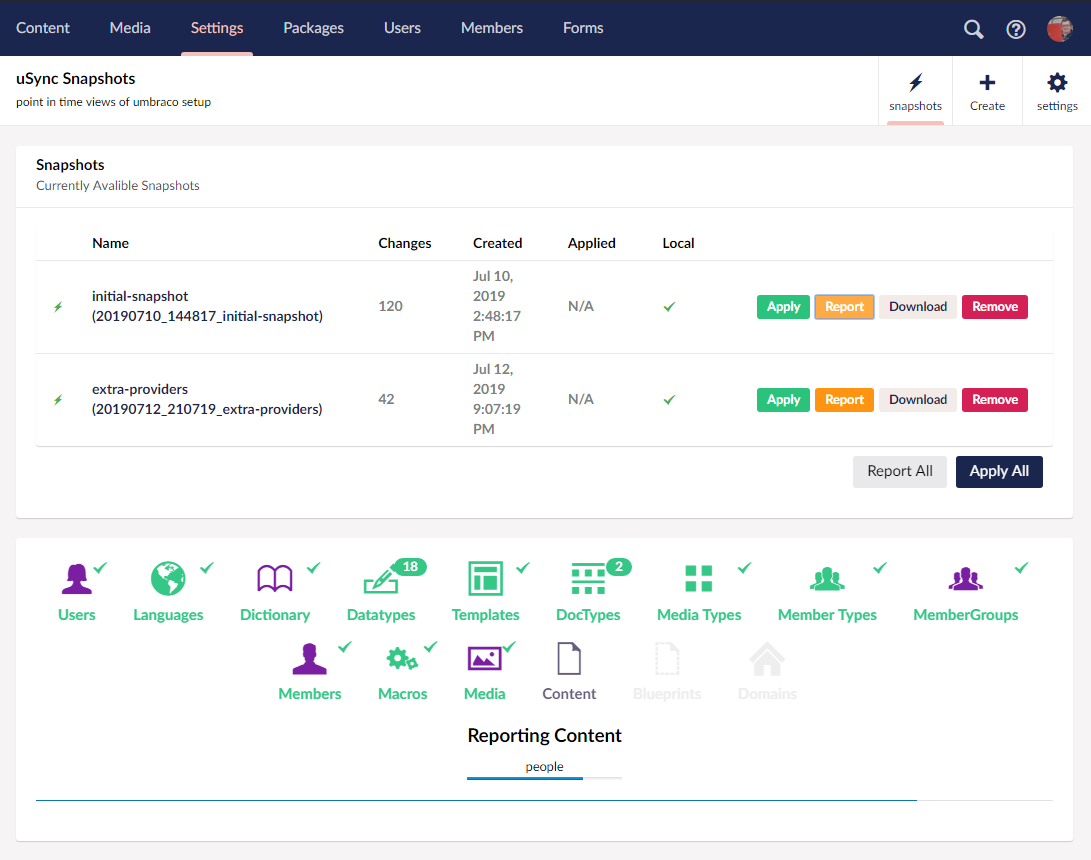Run Report for initial-snapshot
Viewport: 1091px width, 860px height.
[844, 307]
